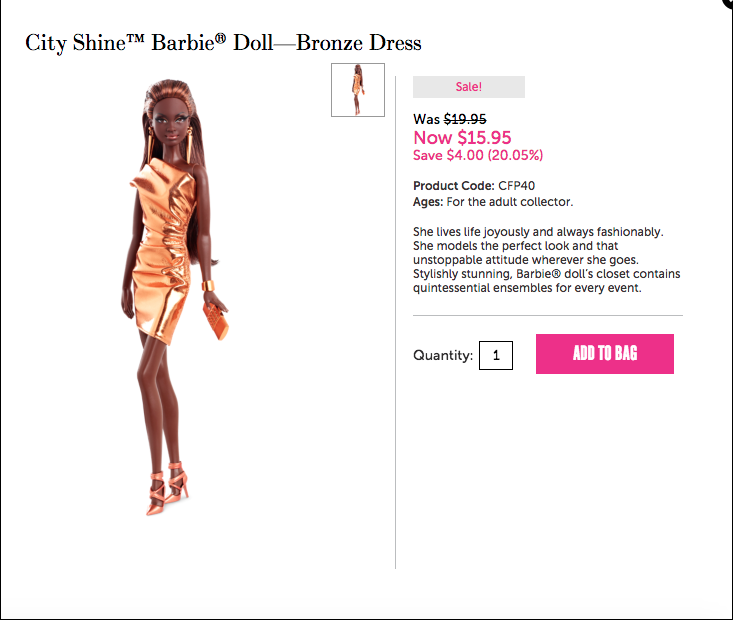Click the 'For the adult collector' ages line
The height and width of the screenshot is (620, 733).
[x=493, y=202]
